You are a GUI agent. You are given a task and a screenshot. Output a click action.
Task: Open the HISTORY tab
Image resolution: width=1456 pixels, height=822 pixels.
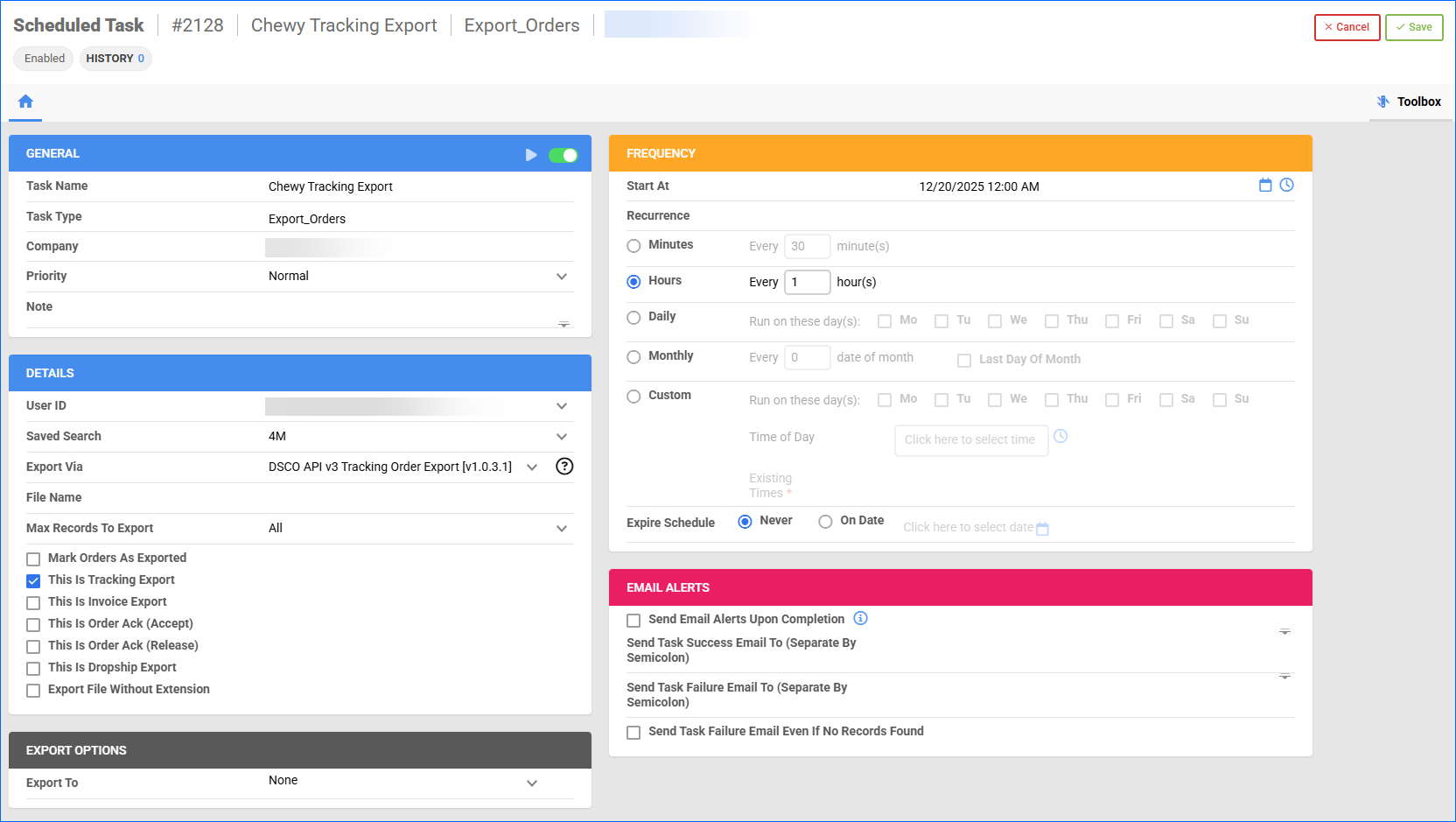click(115, 59)
